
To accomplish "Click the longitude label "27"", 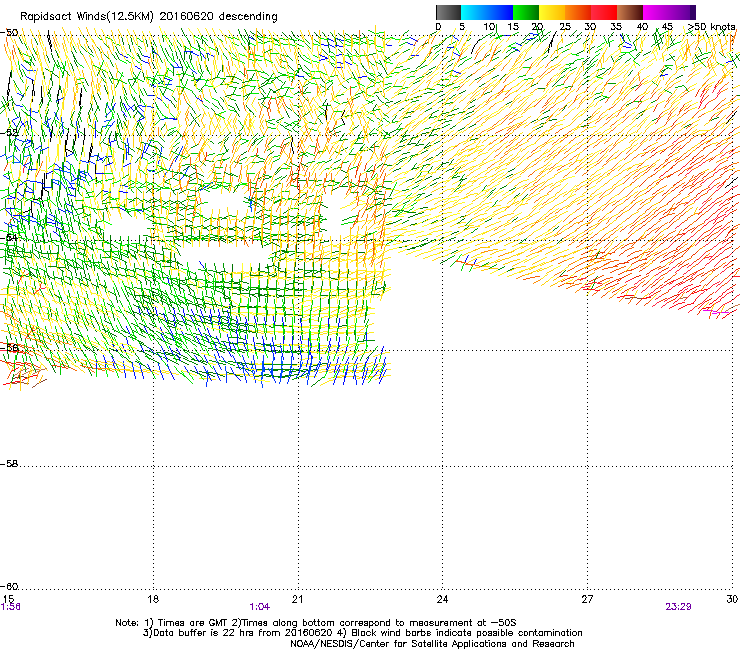I will pos(587,599).
